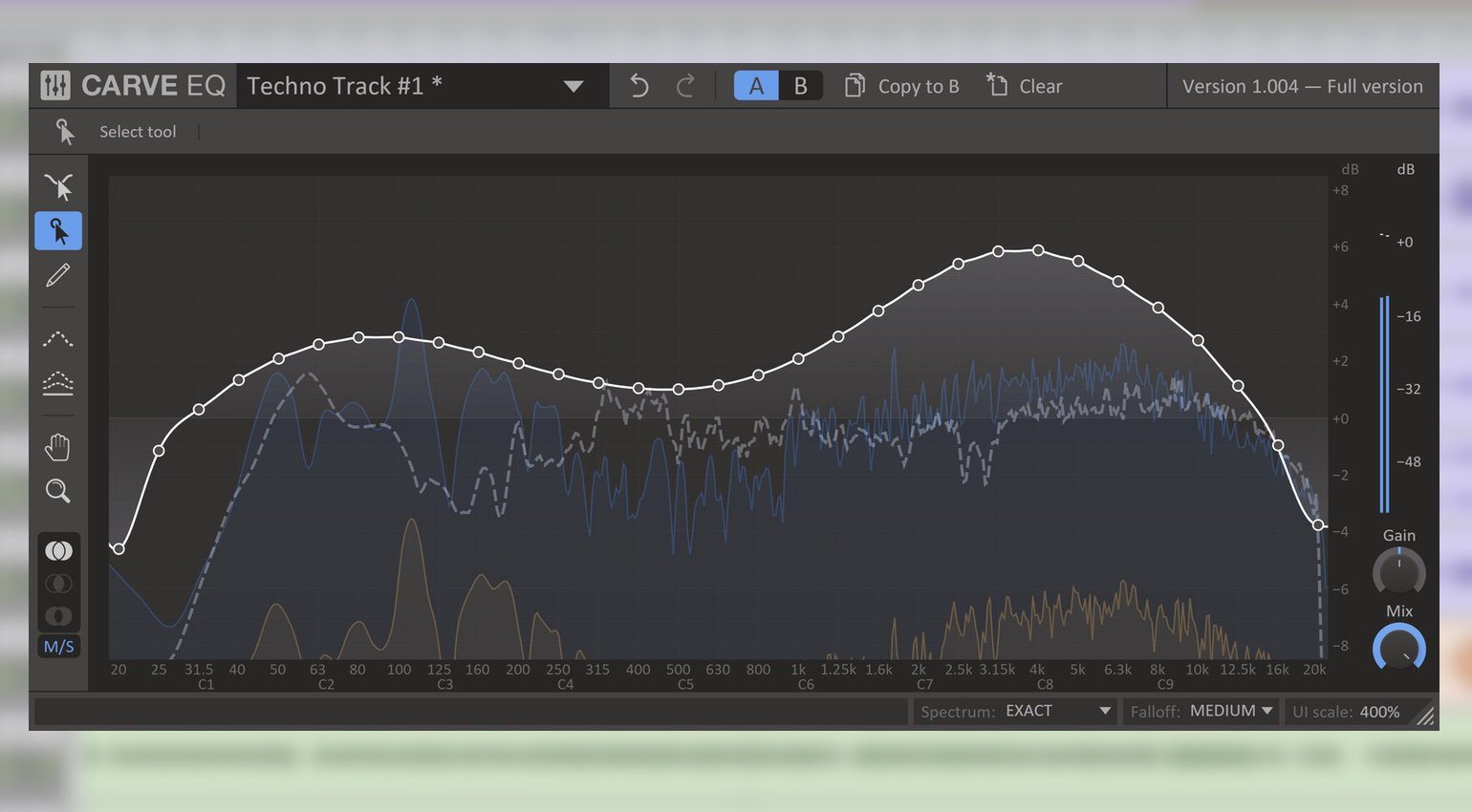Pick the pencil draw tool
1472x812 pixels.
pos(58,276)
